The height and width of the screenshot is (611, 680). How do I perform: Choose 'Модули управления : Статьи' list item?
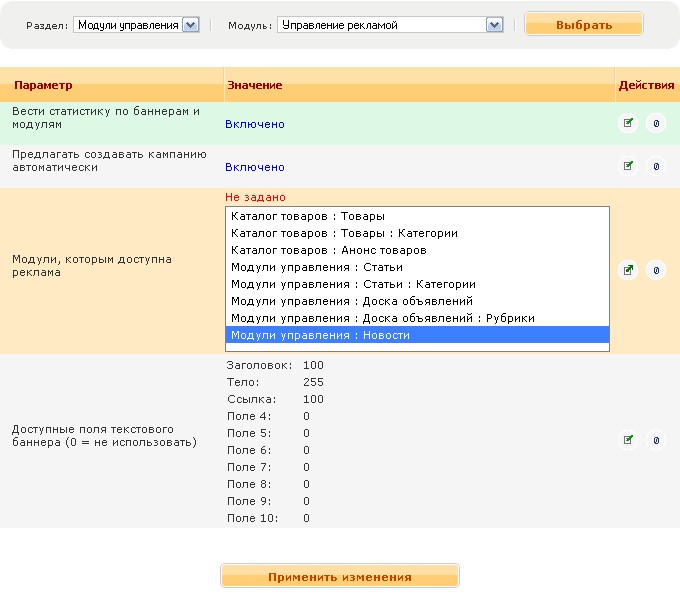tap(317, 267)
